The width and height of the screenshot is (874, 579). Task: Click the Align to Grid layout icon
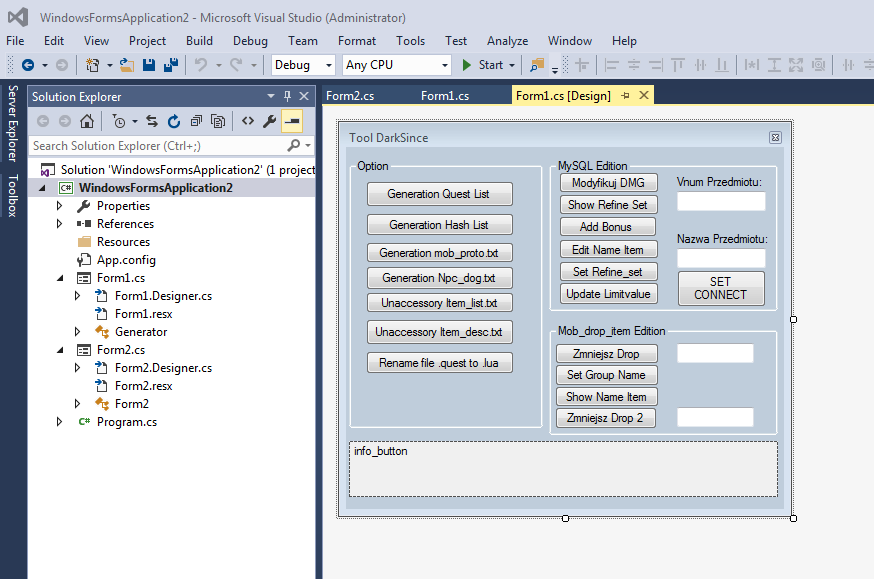(x=582, y=65)
